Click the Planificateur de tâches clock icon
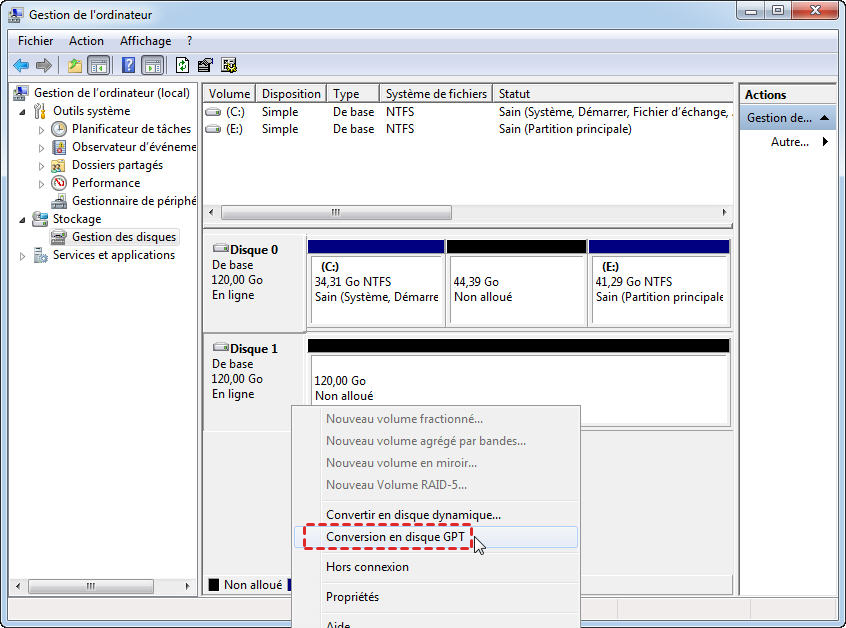Viewport: 846px width, 628px height. (59, 129)
